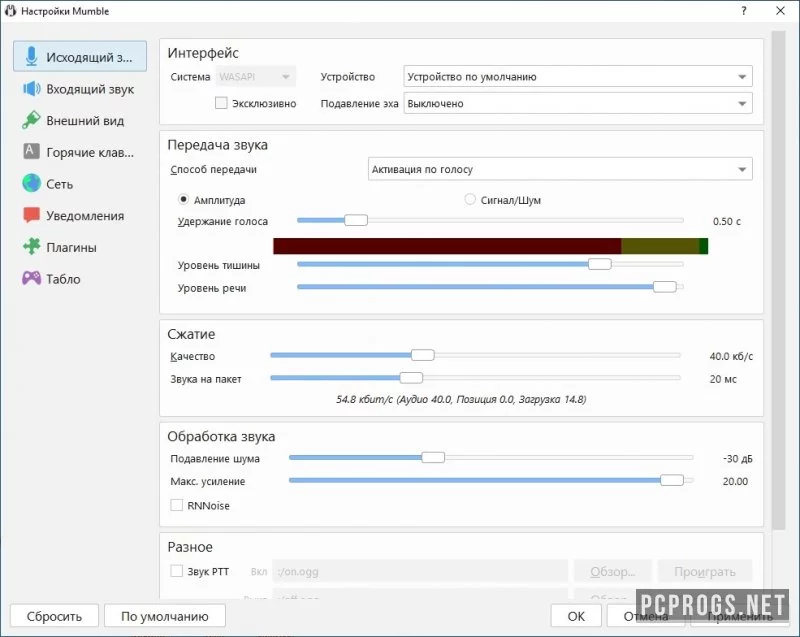
Task: Select the Амплитуда radio button
Action: click(x=183, y=199)
